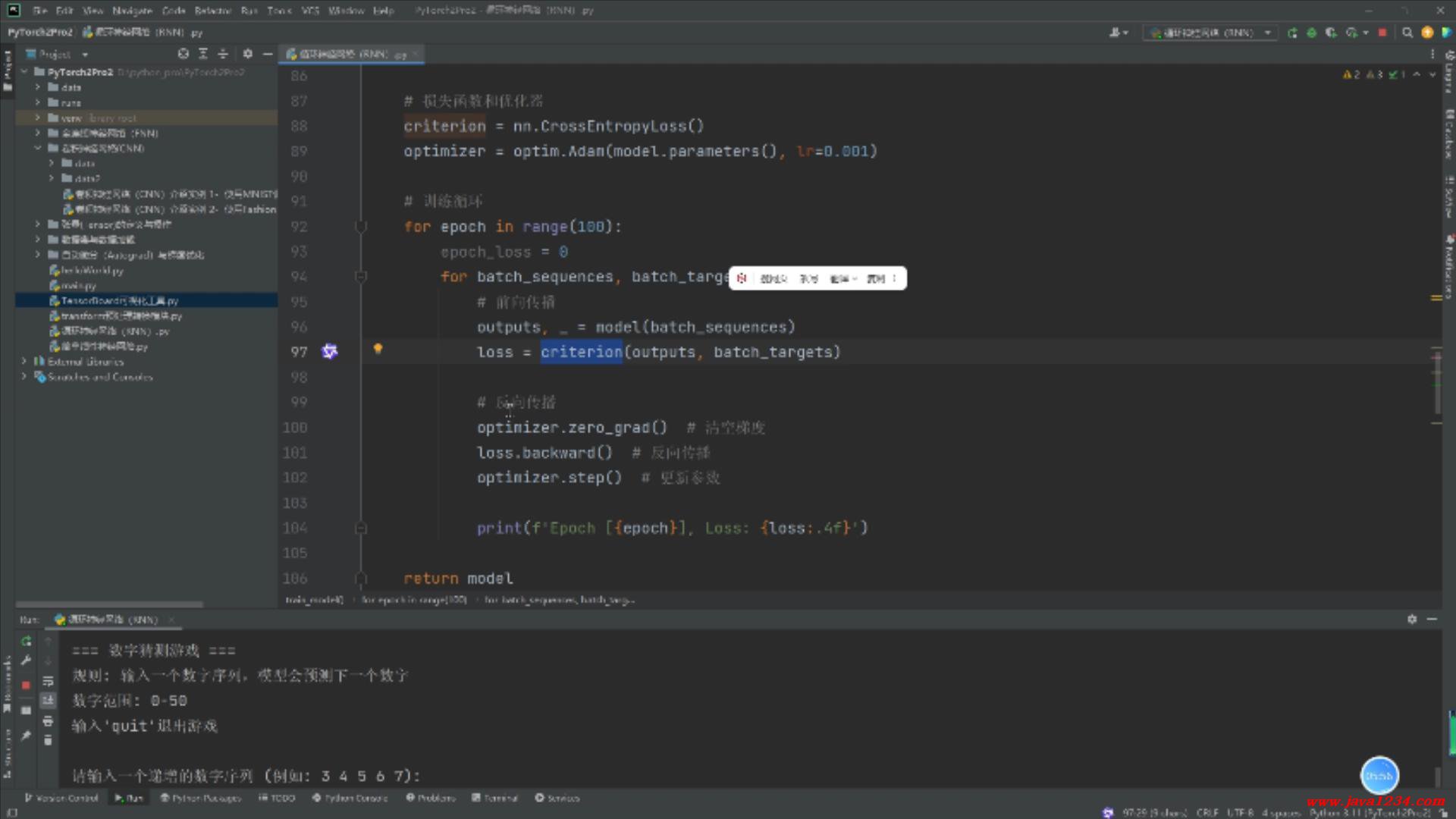Open the Navigate menu
Image resolution: width=1456 pixels, height=819 pixels.
(x=132, y=11)
